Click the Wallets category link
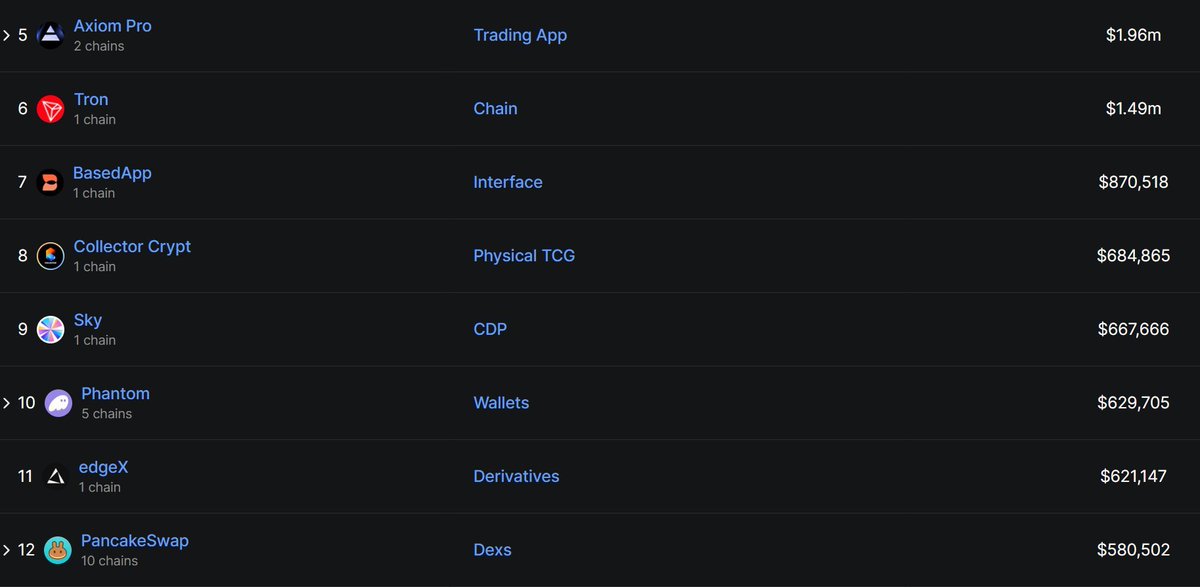 501,403
